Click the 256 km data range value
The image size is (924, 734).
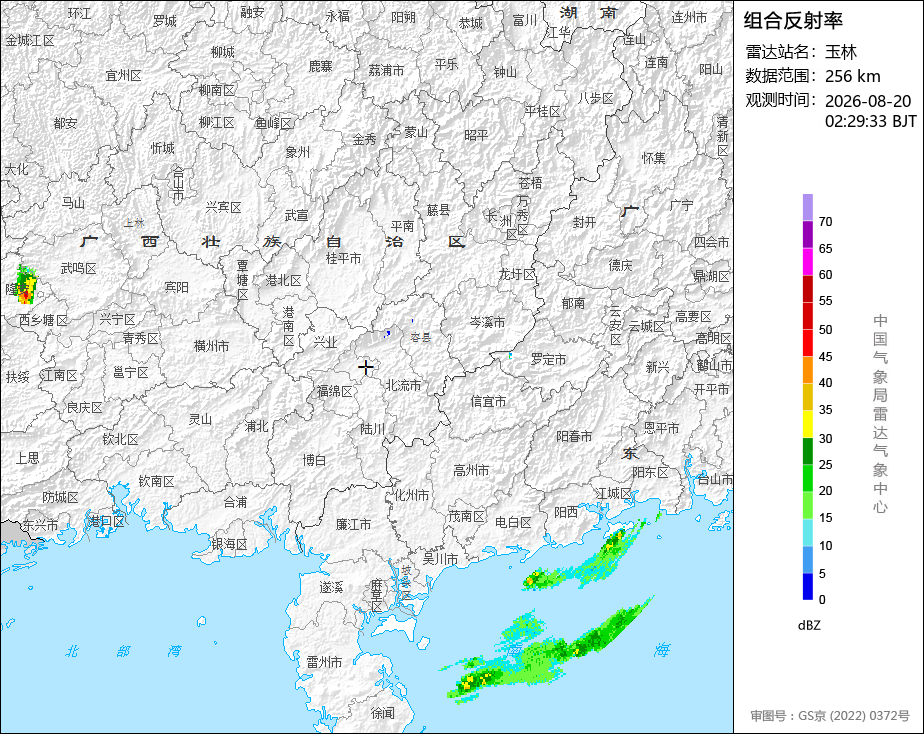(x=852, y=76)
